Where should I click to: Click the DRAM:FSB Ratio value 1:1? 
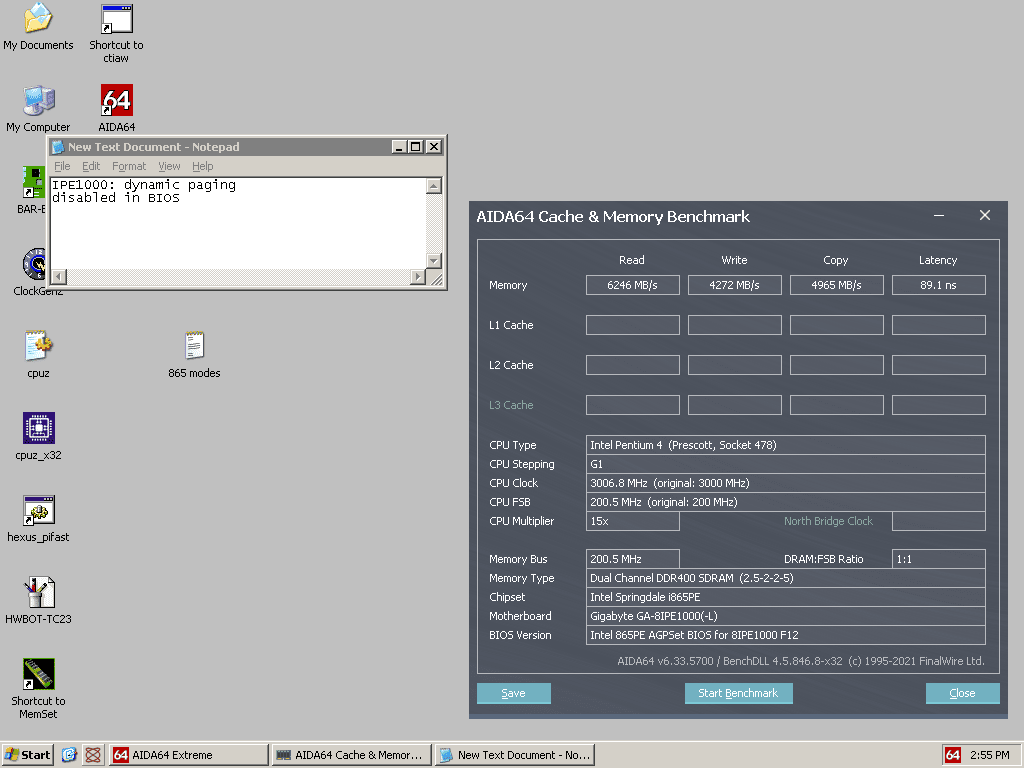point(938,559)
